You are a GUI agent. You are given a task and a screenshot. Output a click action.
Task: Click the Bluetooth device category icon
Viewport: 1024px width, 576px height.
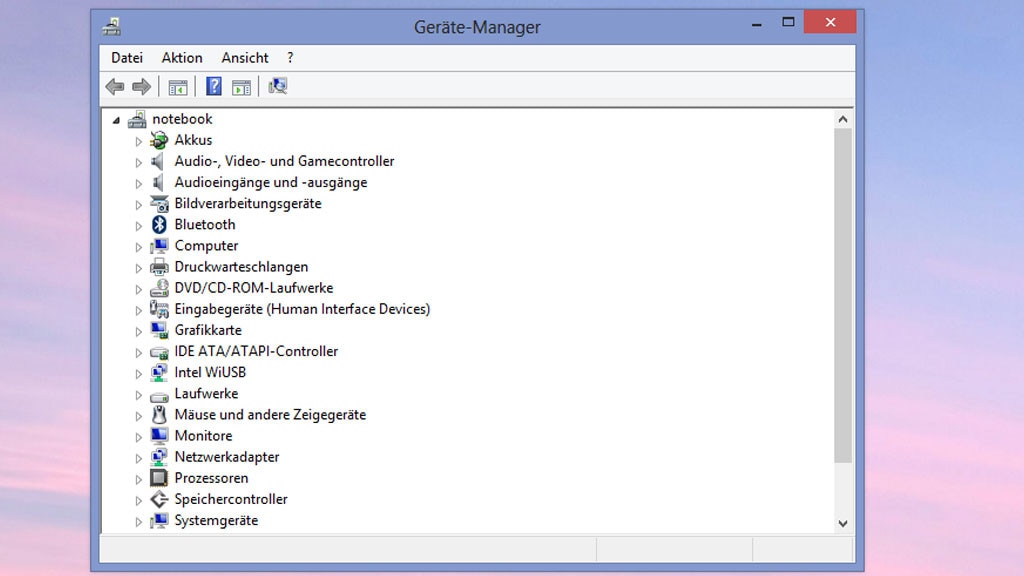pyautogui.click(x=158, y=224)
